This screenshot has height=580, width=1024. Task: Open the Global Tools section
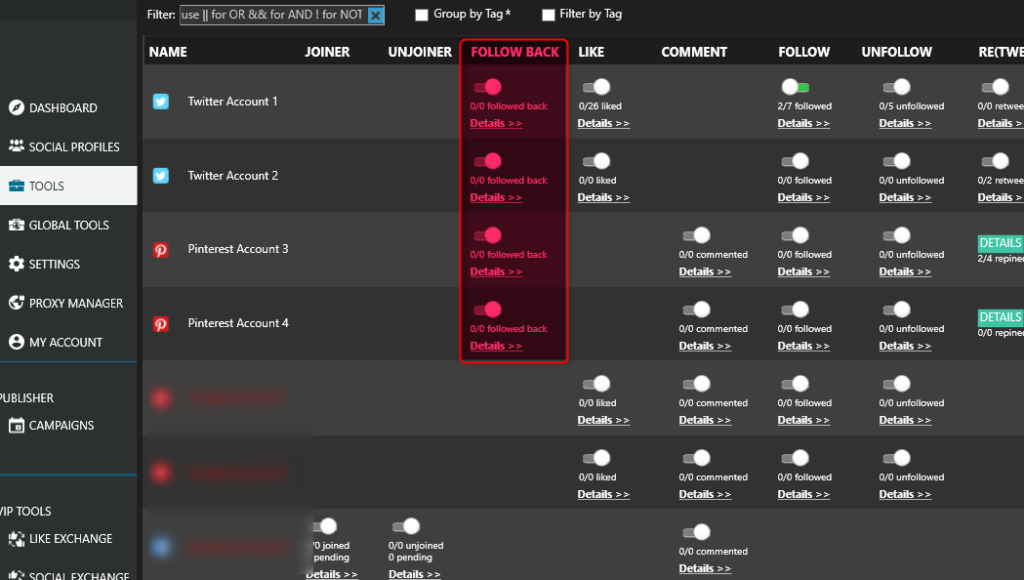point(69,224)
